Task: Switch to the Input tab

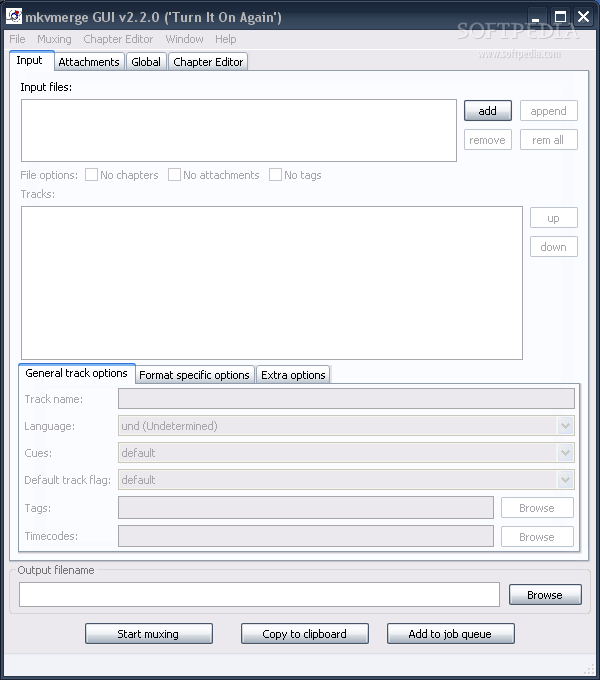Action: (x=32, y=61)
